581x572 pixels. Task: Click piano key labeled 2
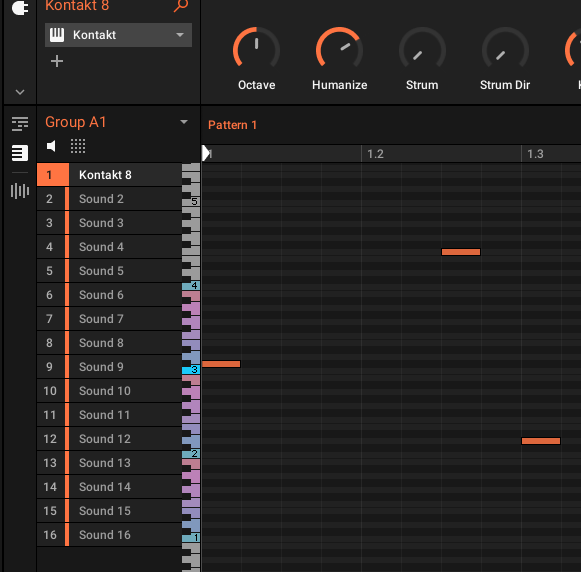pyautogui.click(x=191, y=453)
